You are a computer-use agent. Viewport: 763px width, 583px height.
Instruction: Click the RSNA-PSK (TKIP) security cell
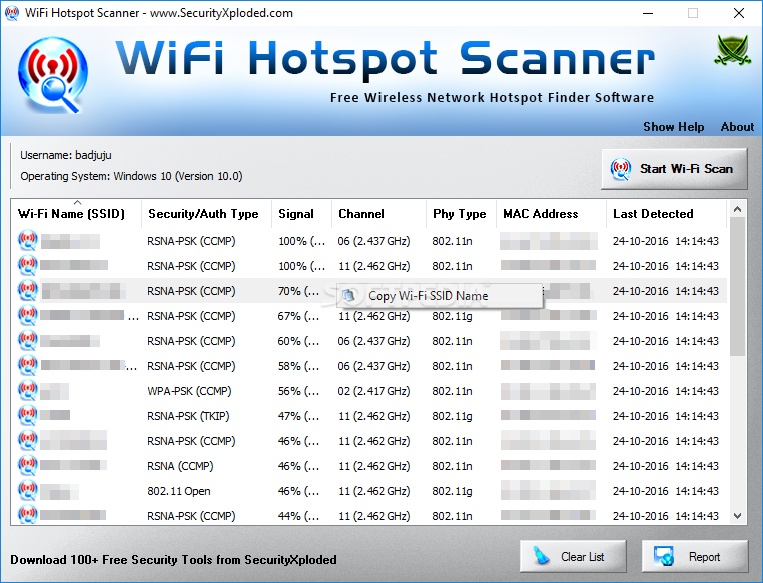click(188, 416)
